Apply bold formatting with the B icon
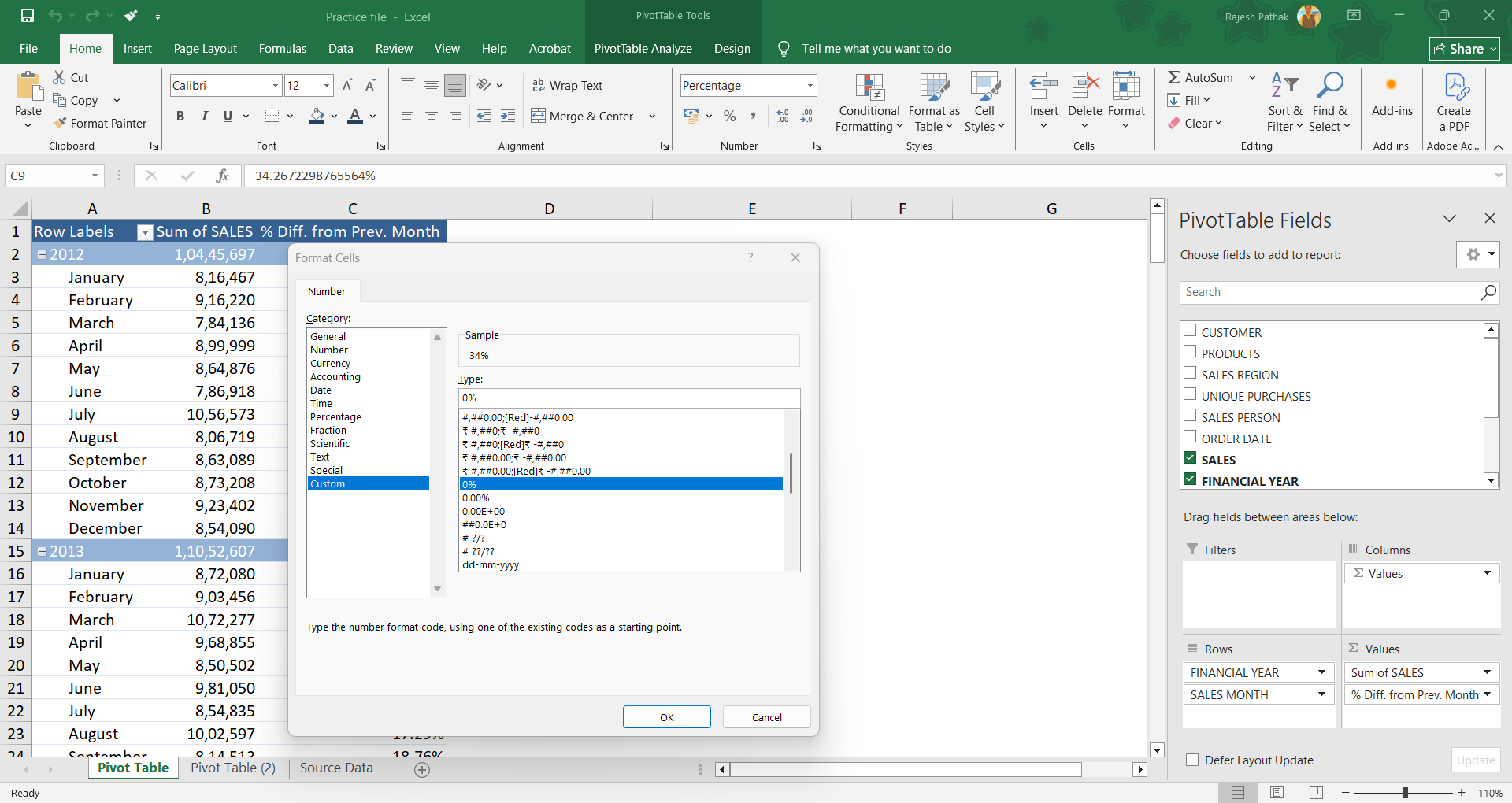1512x803 pixels. pos(180,117)
